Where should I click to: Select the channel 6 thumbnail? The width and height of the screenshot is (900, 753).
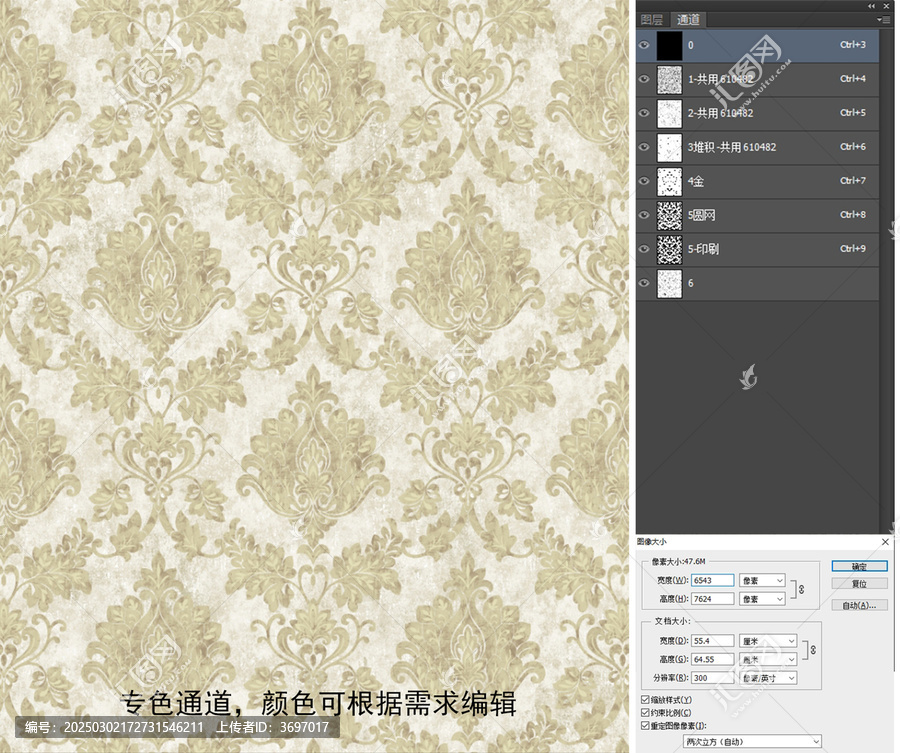click(x=669, y=283)
